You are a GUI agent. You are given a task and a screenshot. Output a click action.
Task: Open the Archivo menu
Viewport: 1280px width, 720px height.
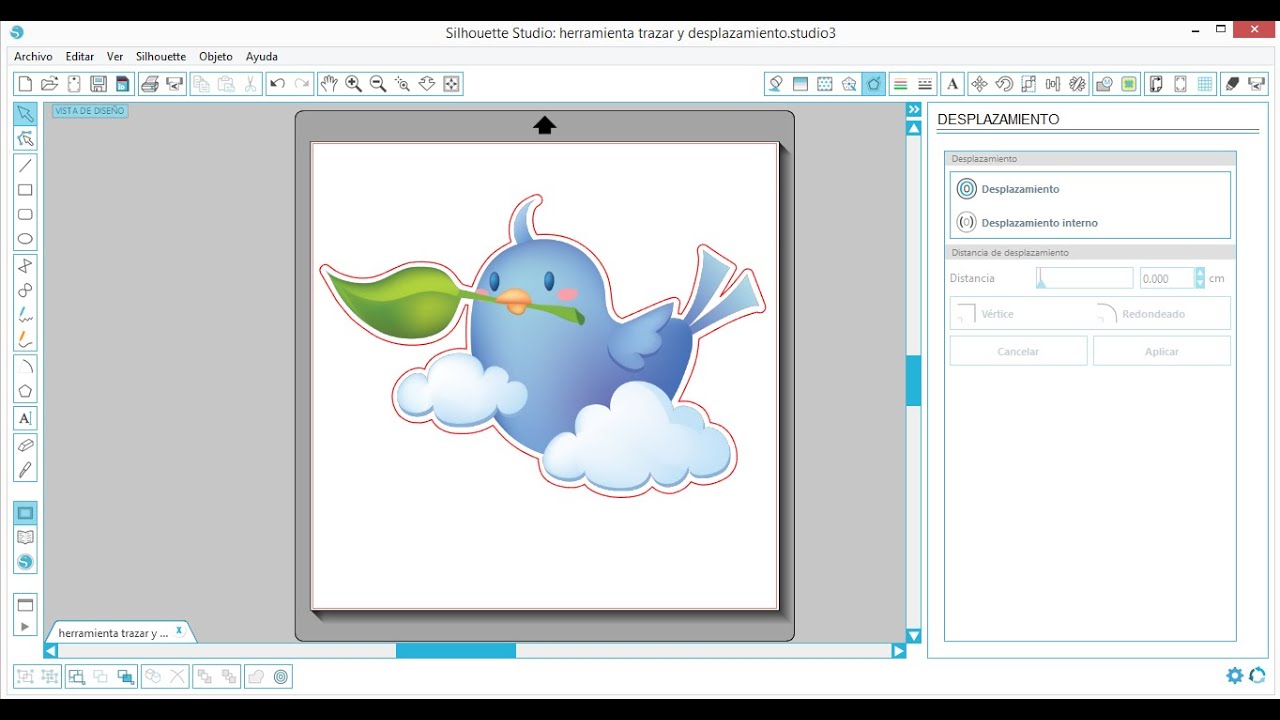tap(33, 57)
